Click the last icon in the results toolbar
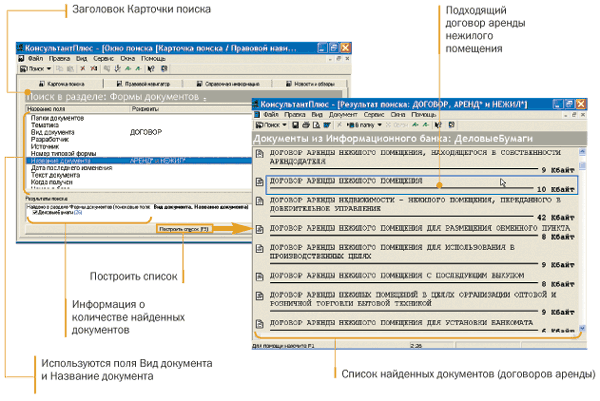The width and height of the screenshot is (600, 401). (452, 125)
